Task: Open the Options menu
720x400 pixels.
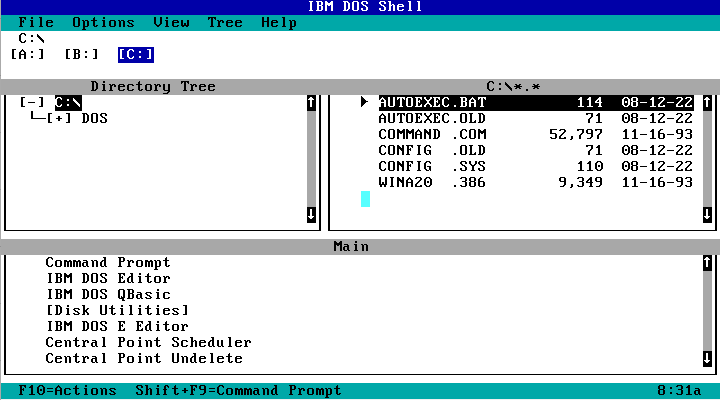Action: [x=103, y=23]
